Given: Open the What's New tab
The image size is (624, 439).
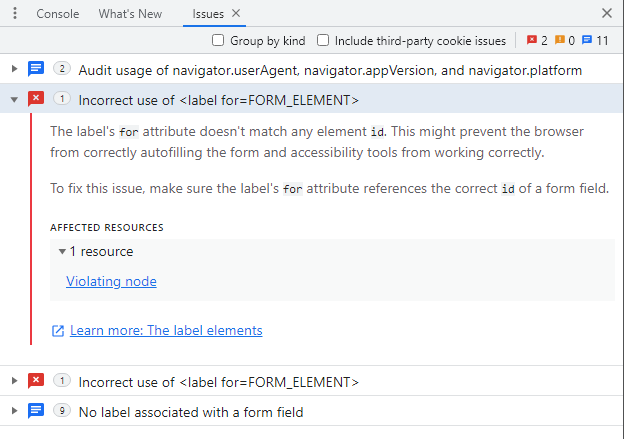Looking at the screenshot, I should pyautogui.click(x=130, y=14).
